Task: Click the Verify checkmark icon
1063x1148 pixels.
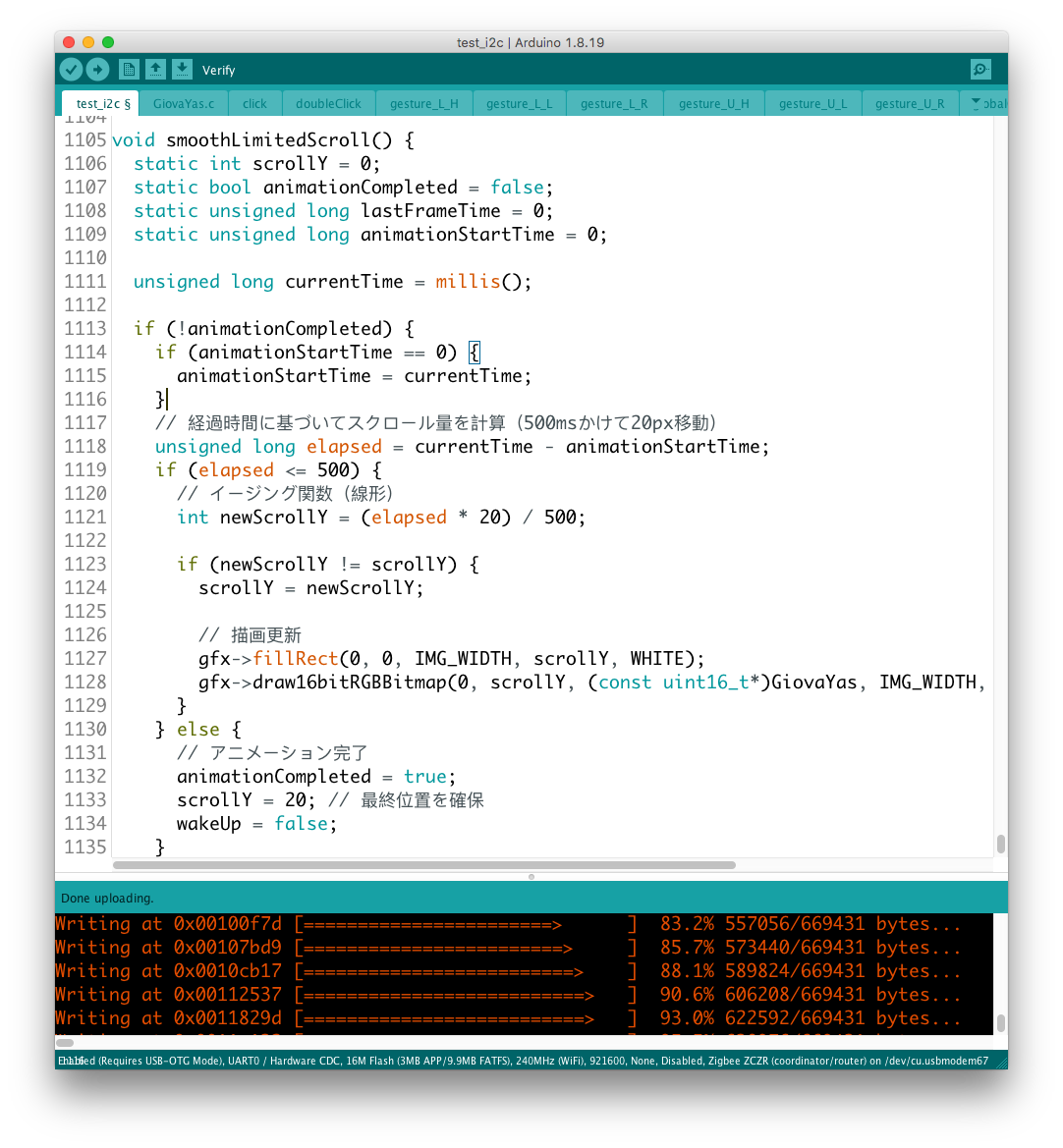Action: click(71, 69)
